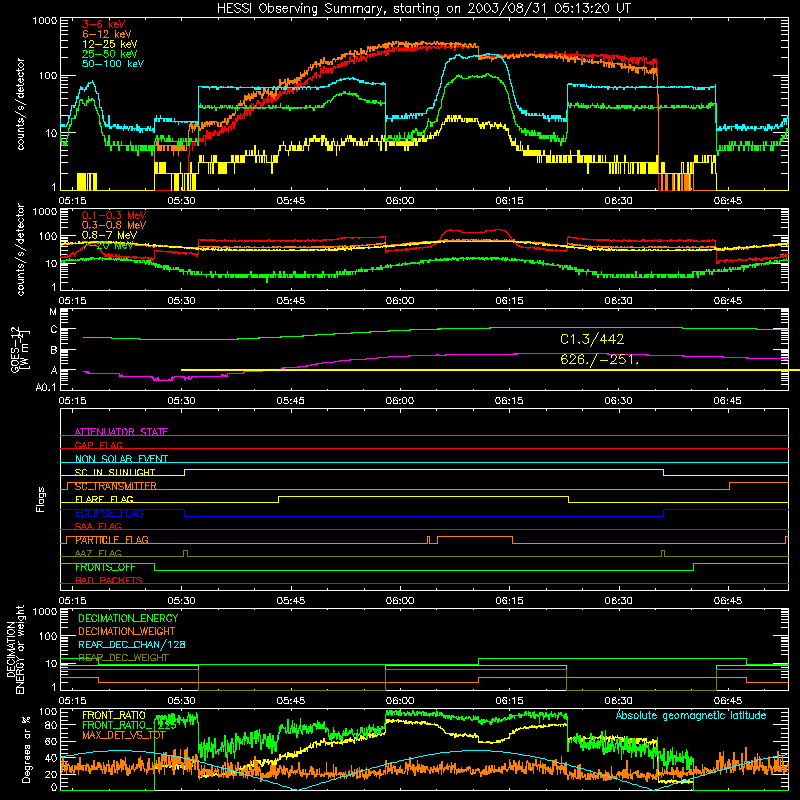Viewport: 800px width, 800px height.
Task: Click the Absolute geomagnetic latitude label
Action: (x=691, y=716)
